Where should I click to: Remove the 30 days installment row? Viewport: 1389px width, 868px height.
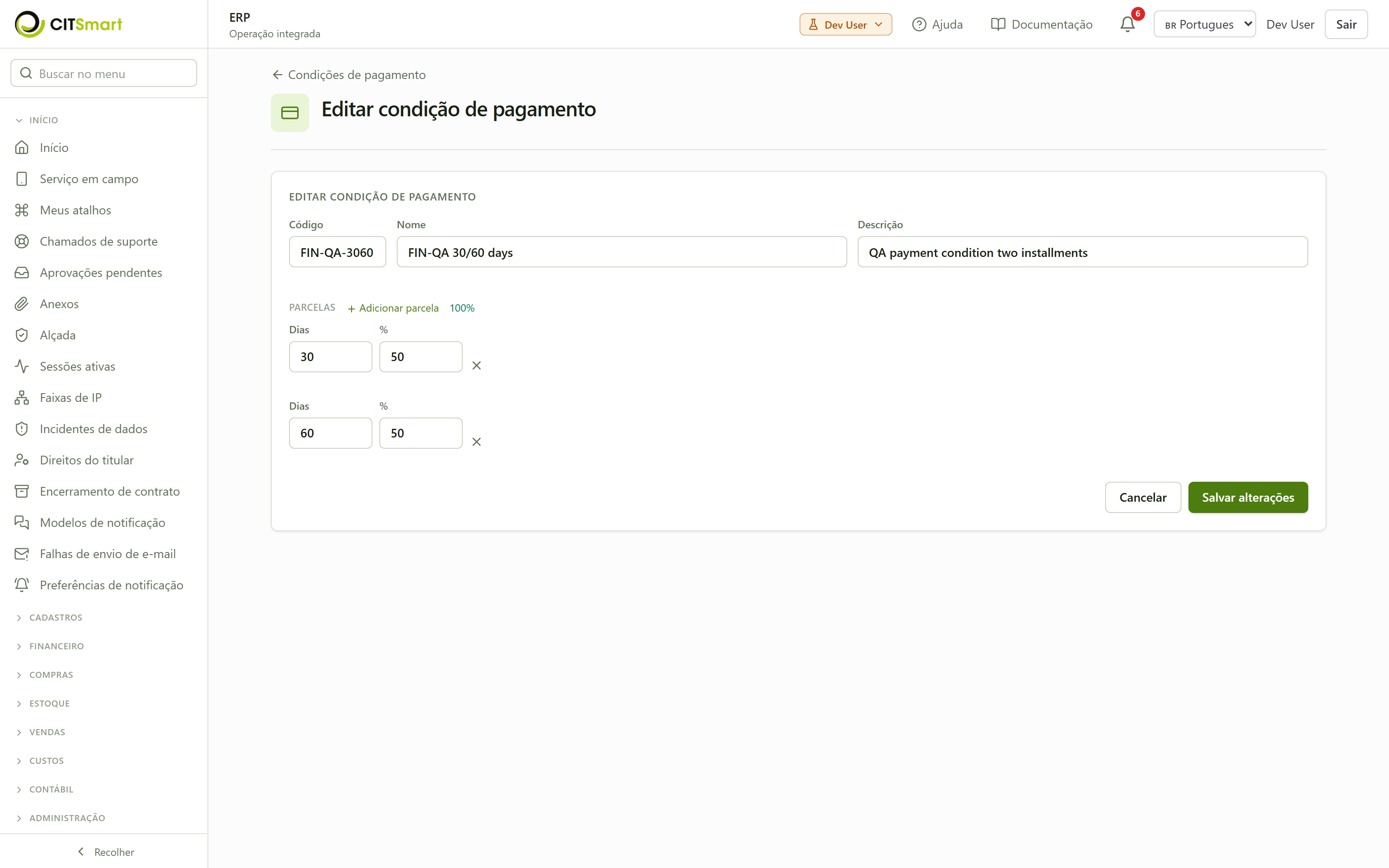pyautogui.click(x=477, y=366)
